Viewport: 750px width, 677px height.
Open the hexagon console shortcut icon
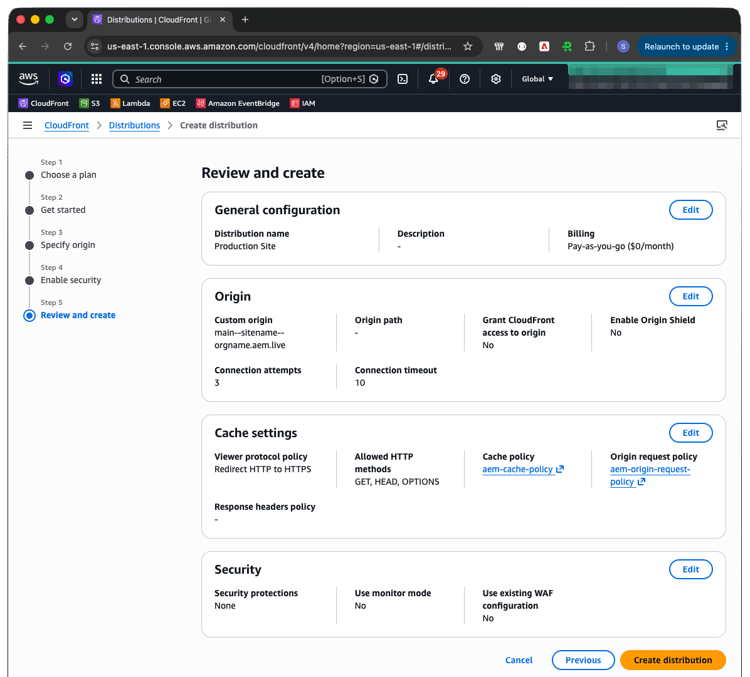(65, 78)
